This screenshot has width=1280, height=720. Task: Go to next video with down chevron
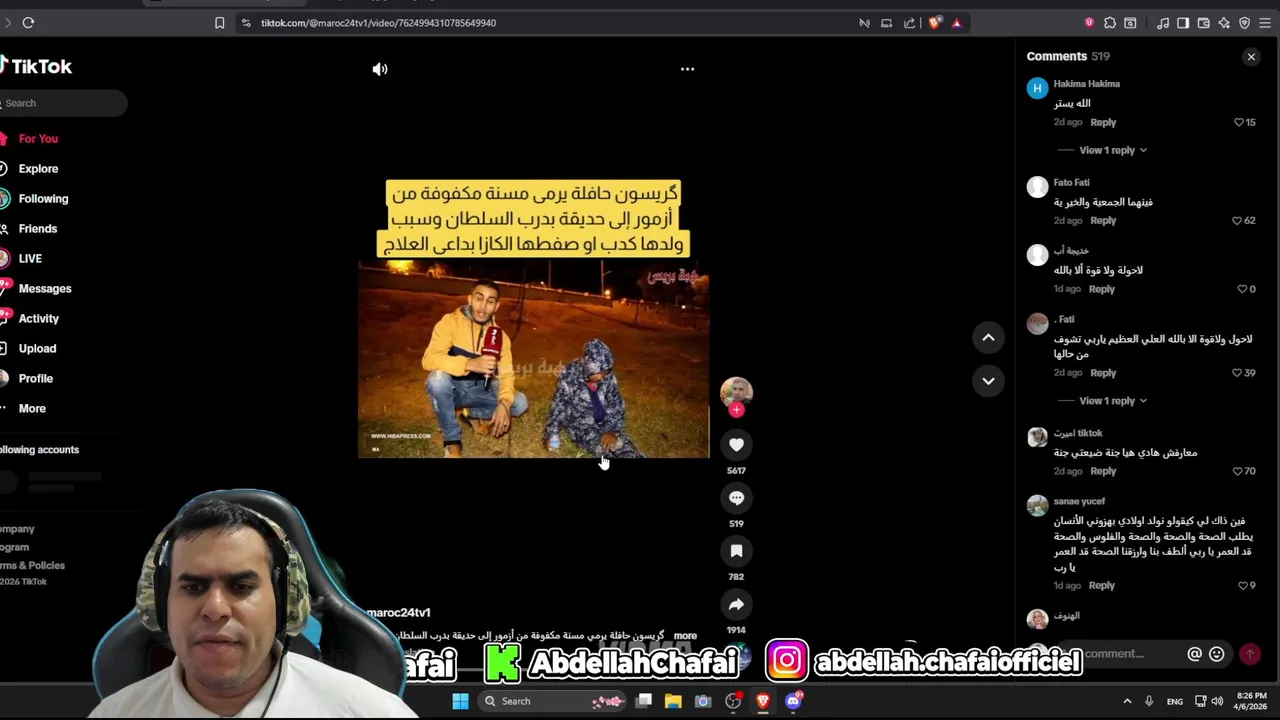point(988,381)
